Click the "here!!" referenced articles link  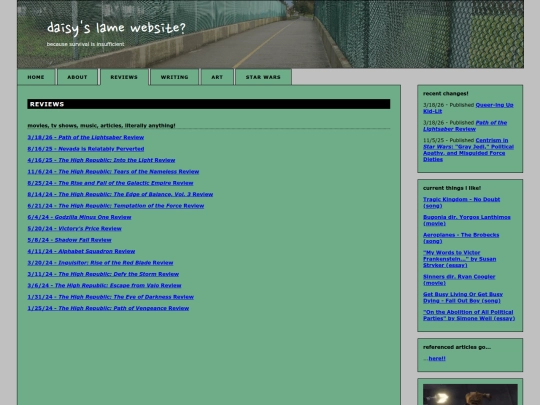tap(437, 359)
